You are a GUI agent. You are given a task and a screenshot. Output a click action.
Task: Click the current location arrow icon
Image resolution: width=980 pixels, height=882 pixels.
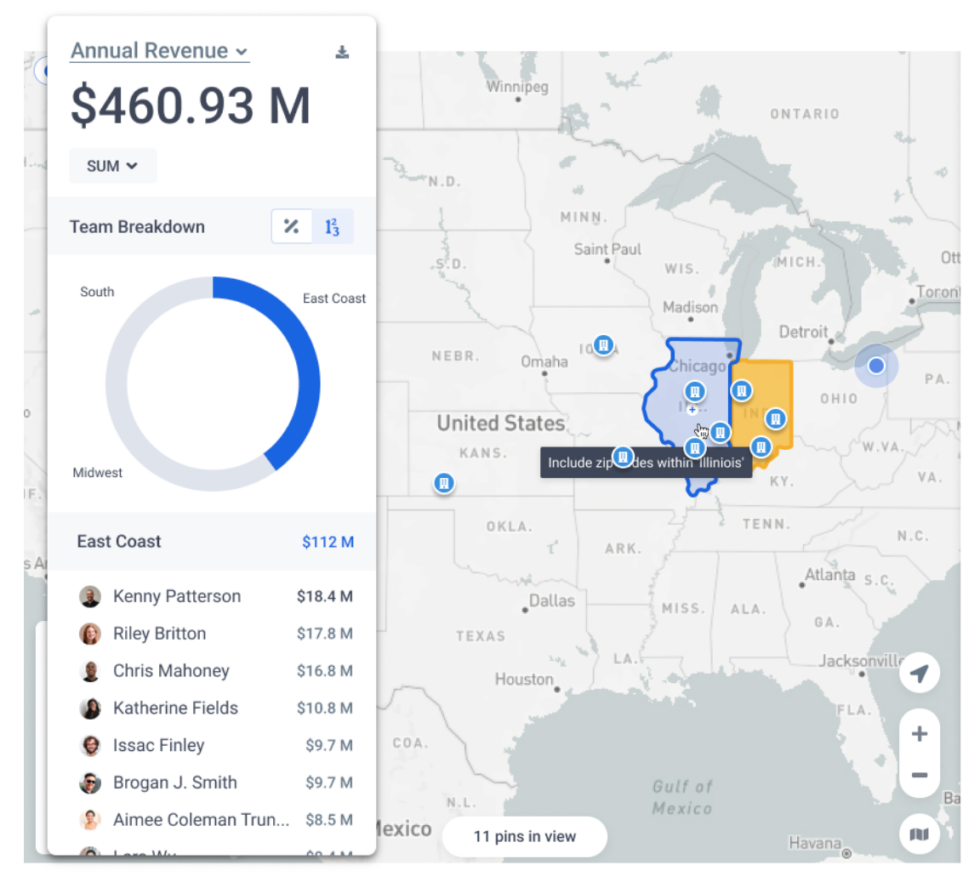pyautogui.click(x=919, y=673)
